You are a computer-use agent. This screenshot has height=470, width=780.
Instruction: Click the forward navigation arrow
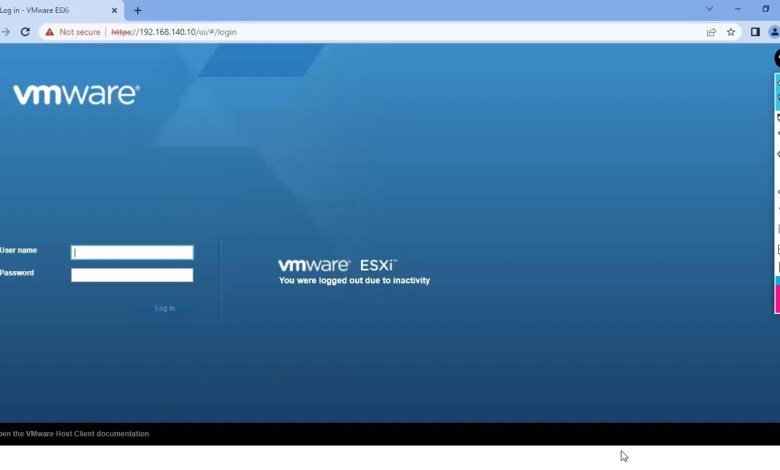click(x=5, y=32)
